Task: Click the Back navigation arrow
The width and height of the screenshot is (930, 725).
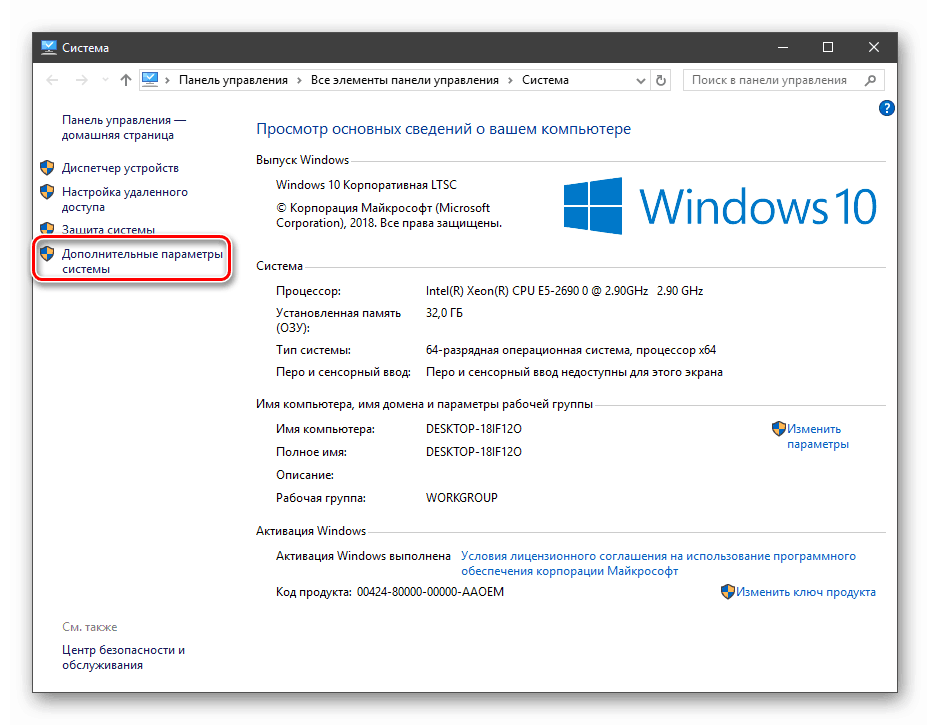Action: (x=52, y=80)
